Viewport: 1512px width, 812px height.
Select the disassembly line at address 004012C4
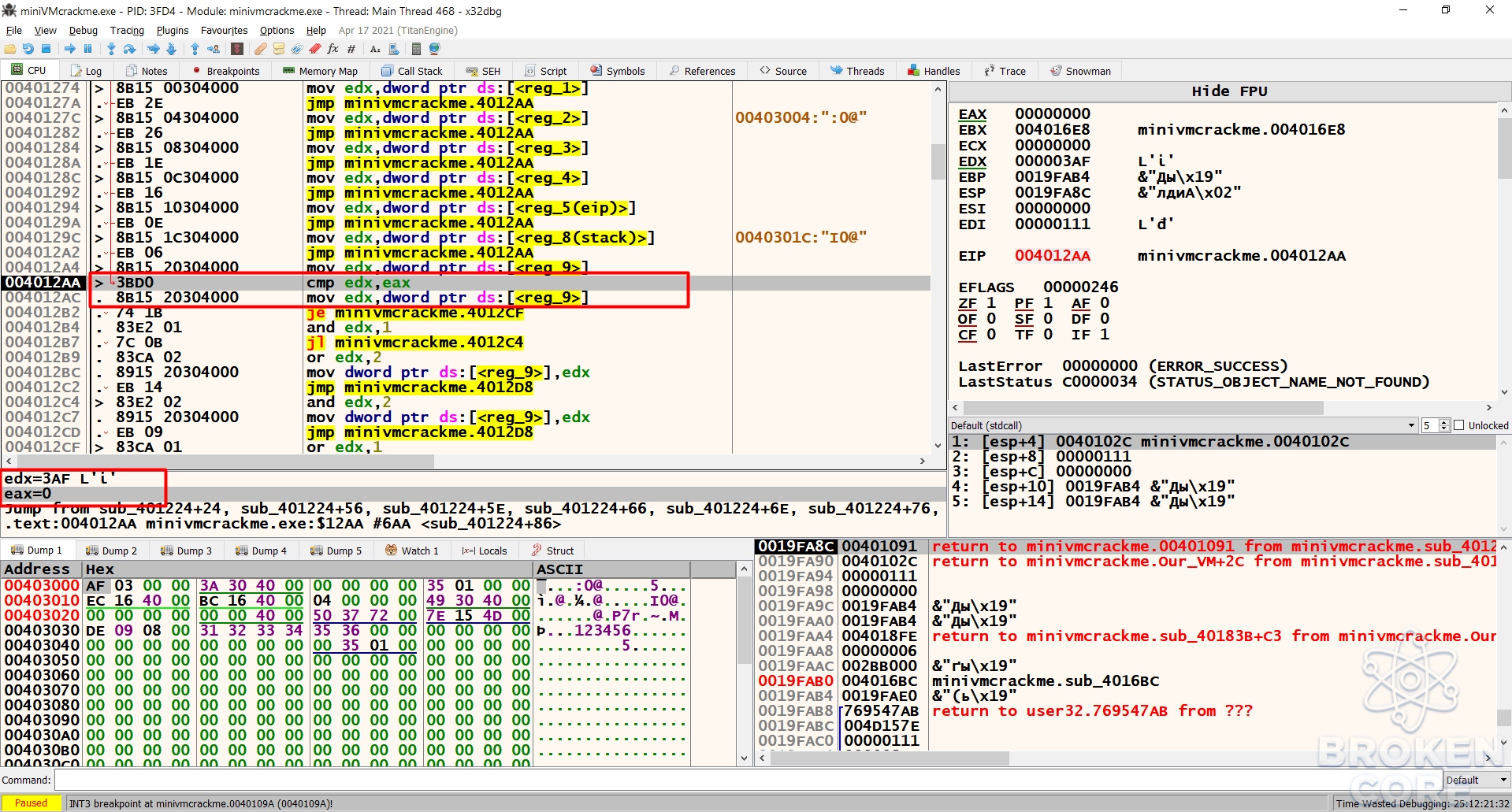465,402
